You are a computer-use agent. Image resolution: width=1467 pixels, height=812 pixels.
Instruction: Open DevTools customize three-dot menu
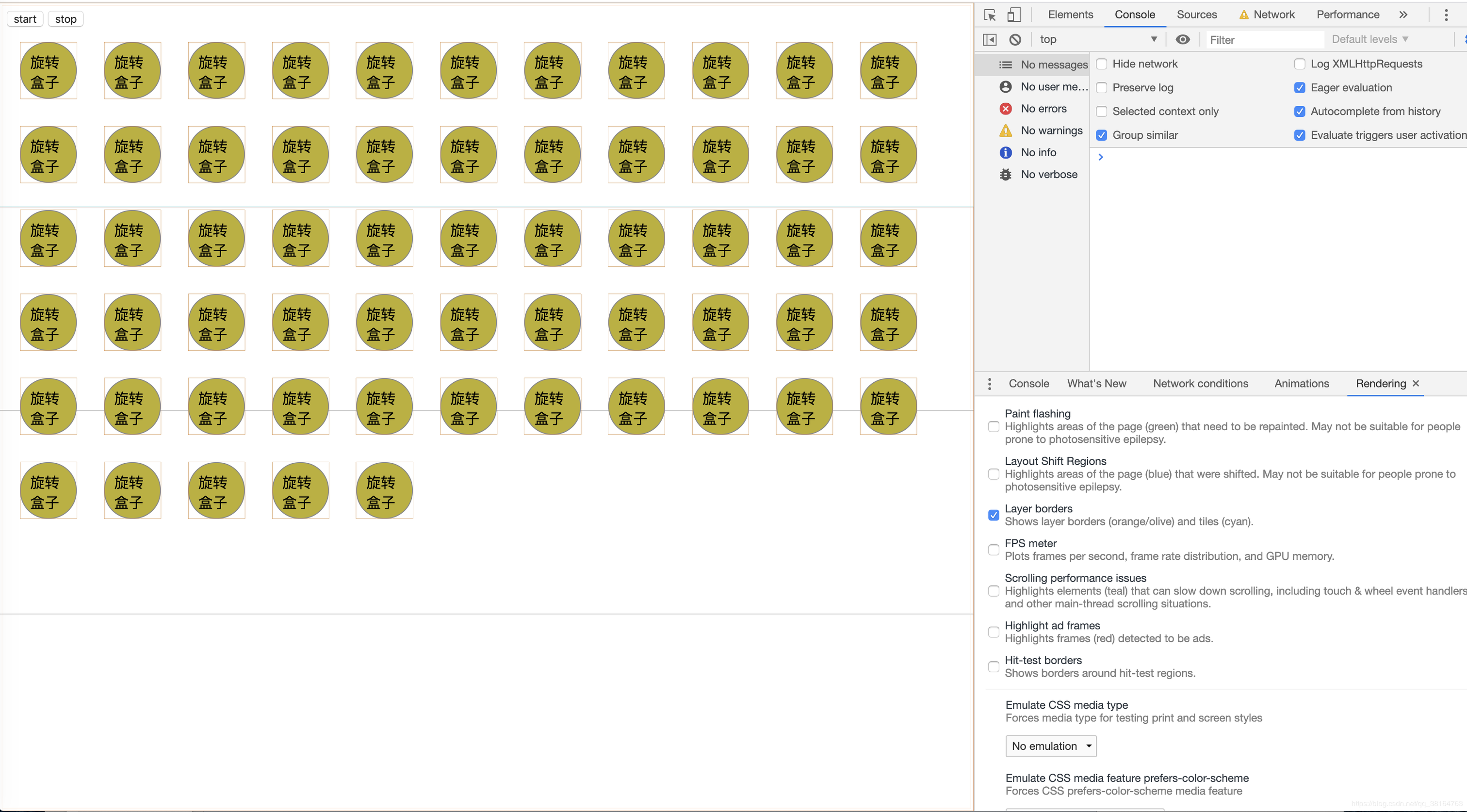click(1446, 15)
